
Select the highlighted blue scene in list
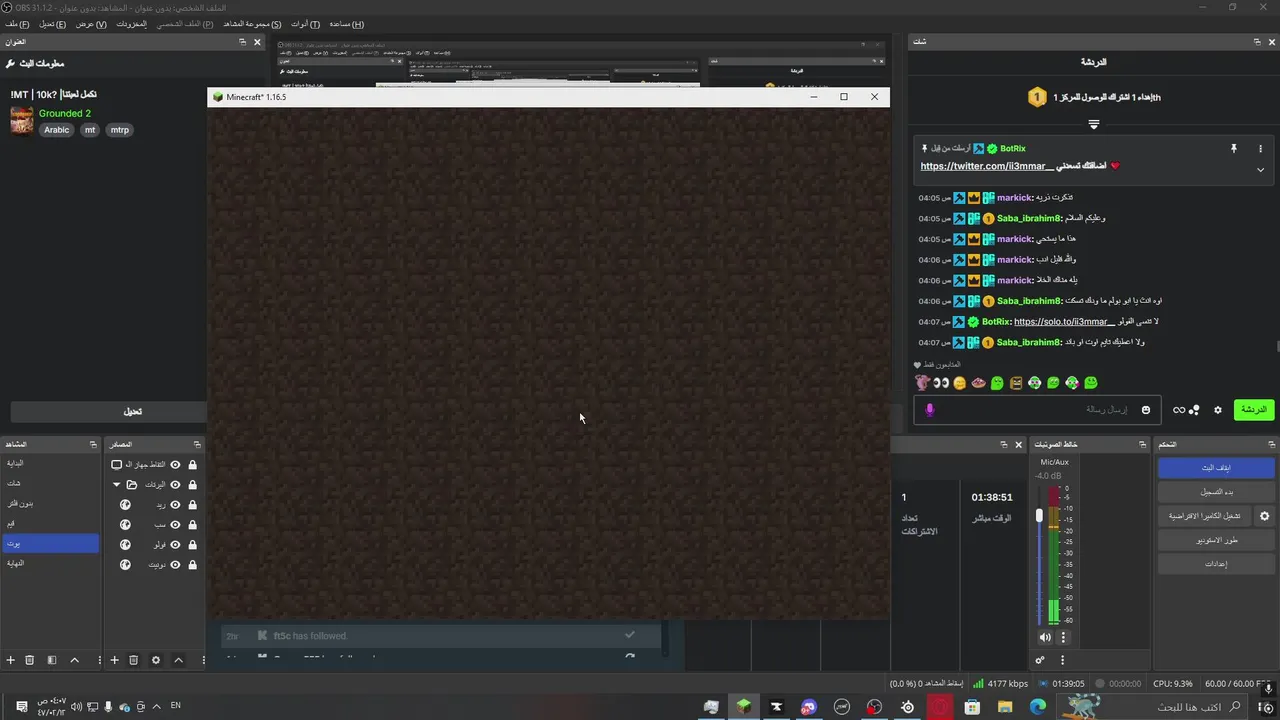[50, 543]
